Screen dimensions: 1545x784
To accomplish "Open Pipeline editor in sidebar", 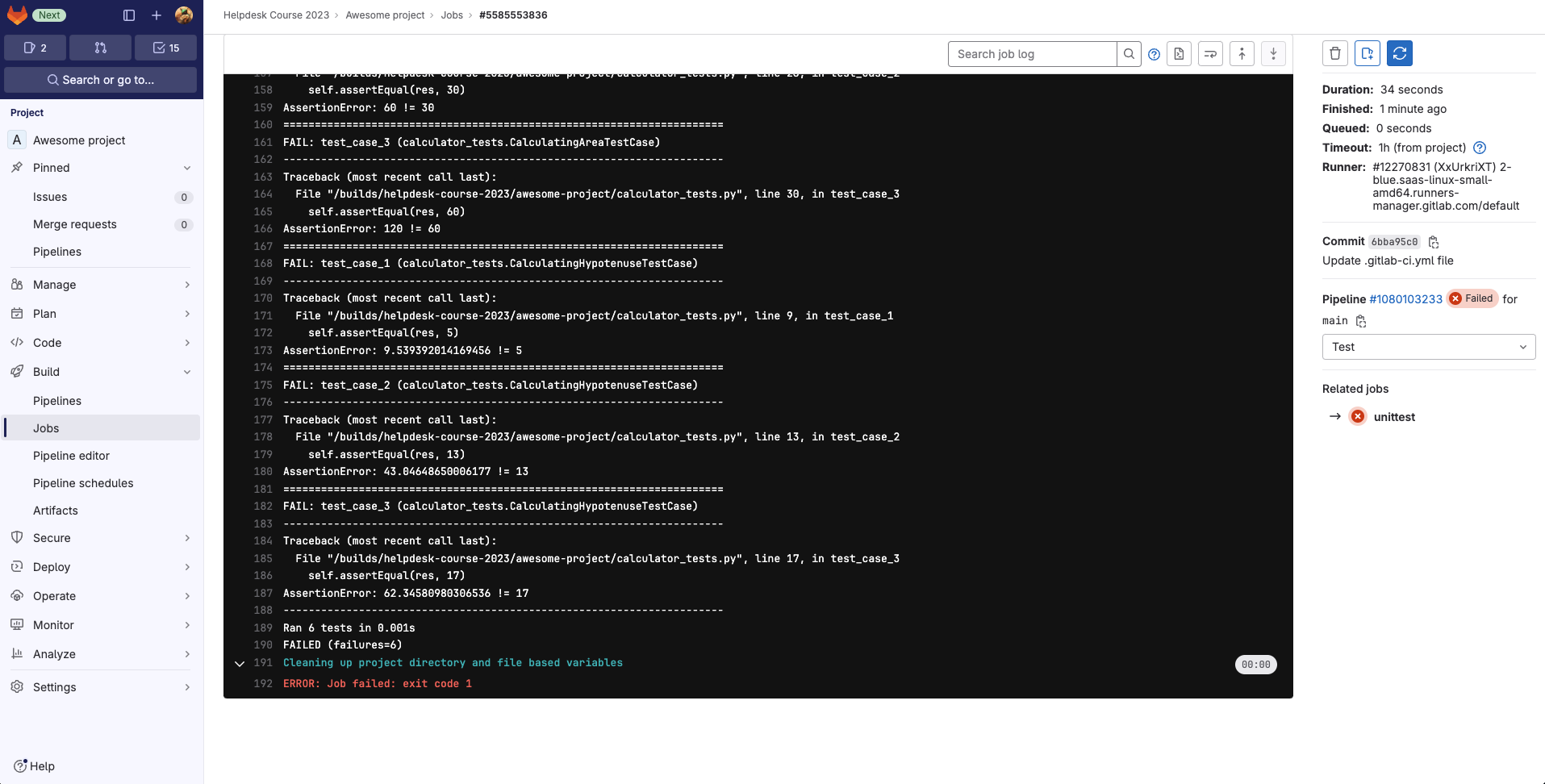I will coord(71,456).
